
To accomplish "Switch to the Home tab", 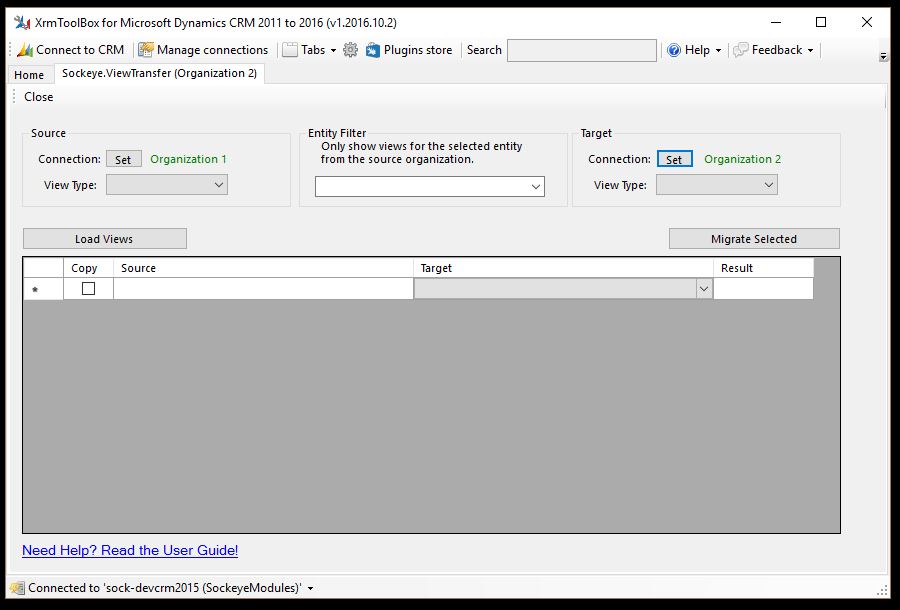I will pyautogui.click(x=29, y=75).
